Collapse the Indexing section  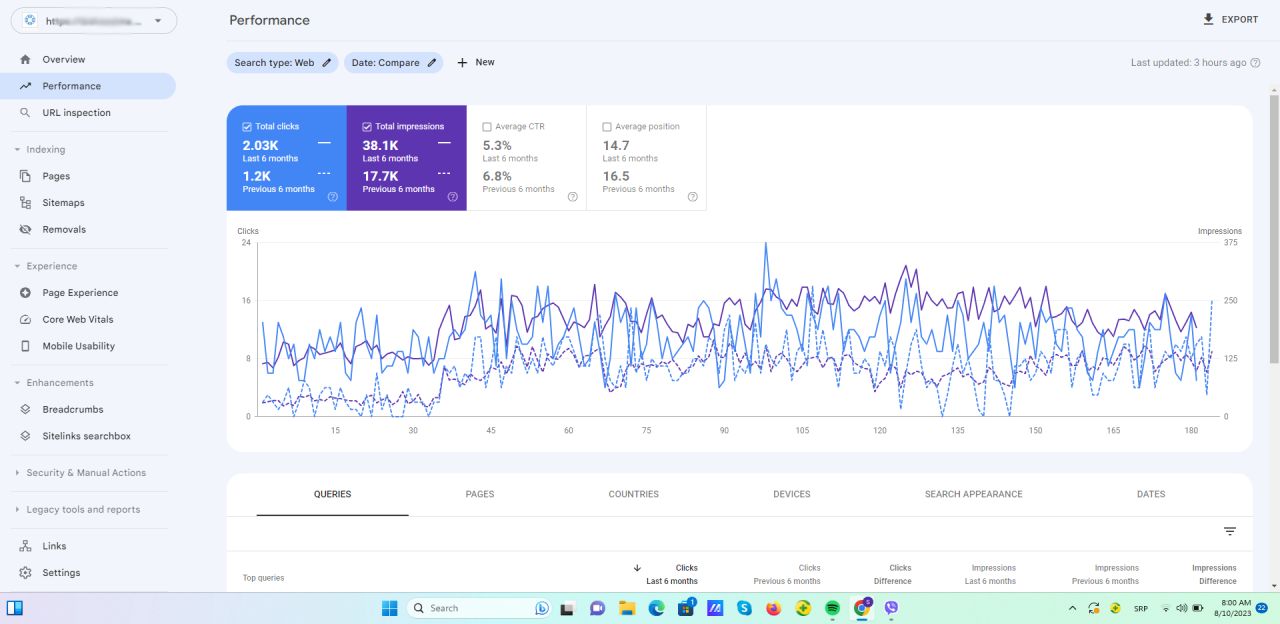pos(17,150)
